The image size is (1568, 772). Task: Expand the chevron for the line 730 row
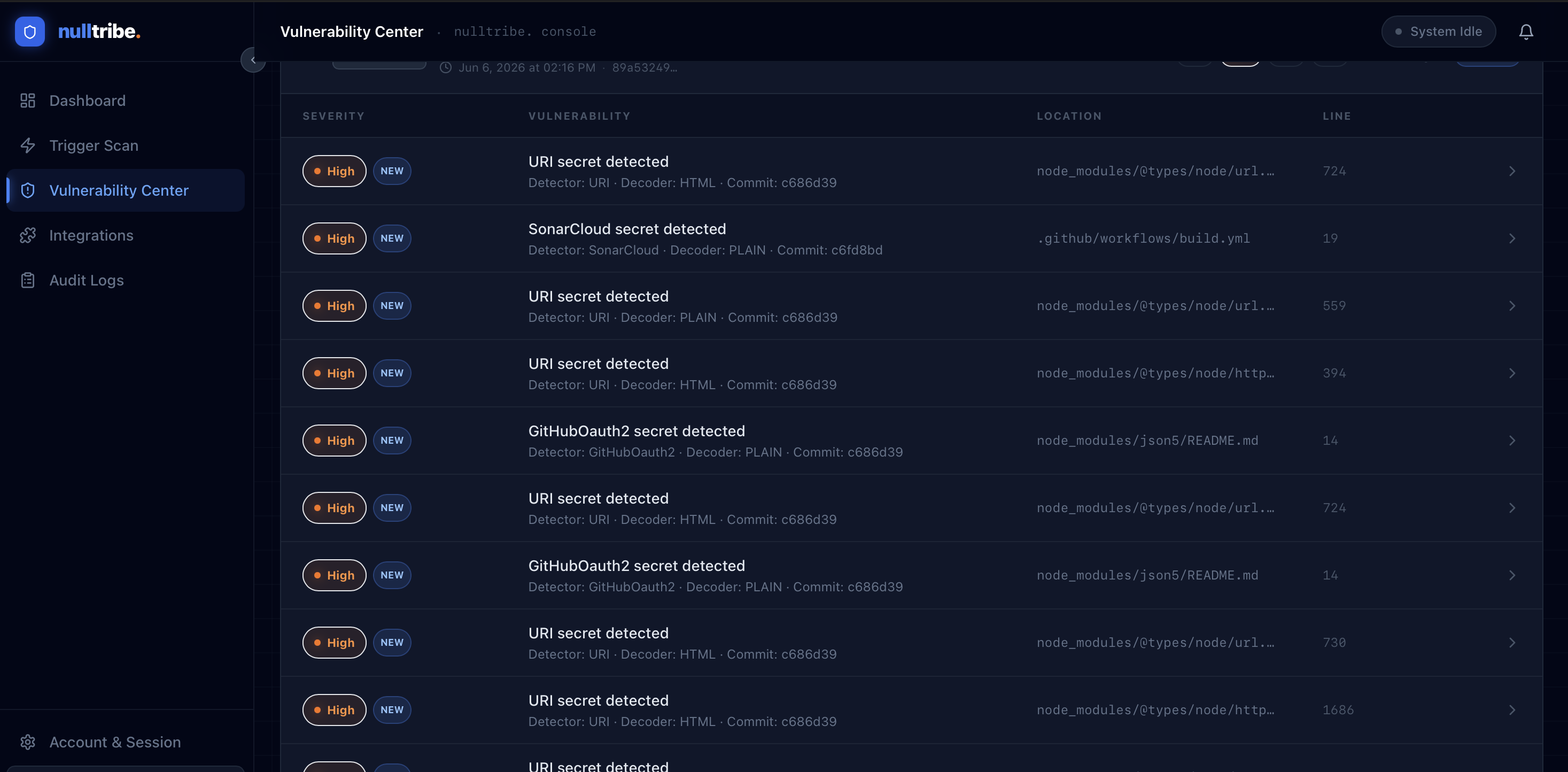[x=1512, y=643]
